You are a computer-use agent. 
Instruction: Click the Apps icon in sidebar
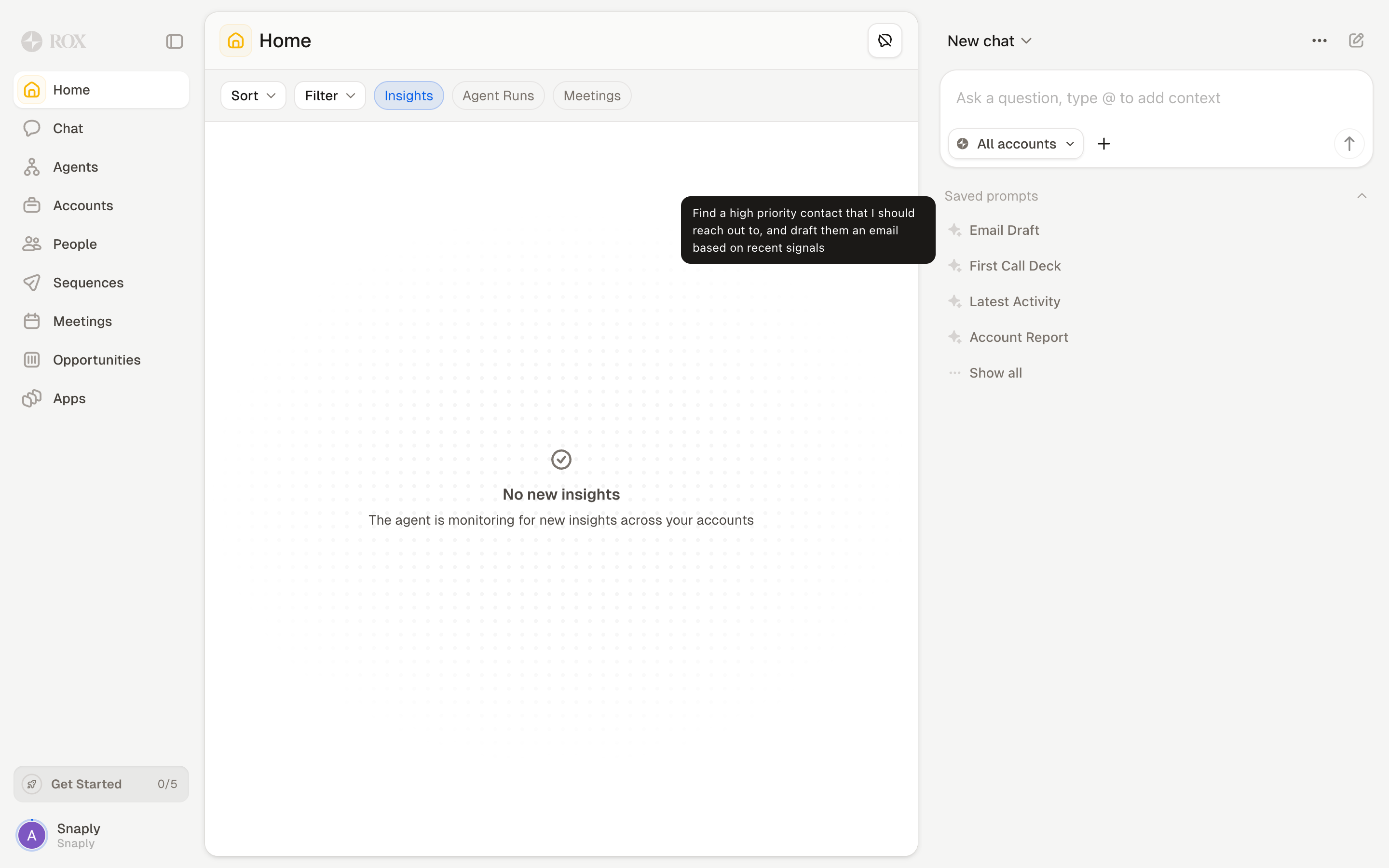32,398
